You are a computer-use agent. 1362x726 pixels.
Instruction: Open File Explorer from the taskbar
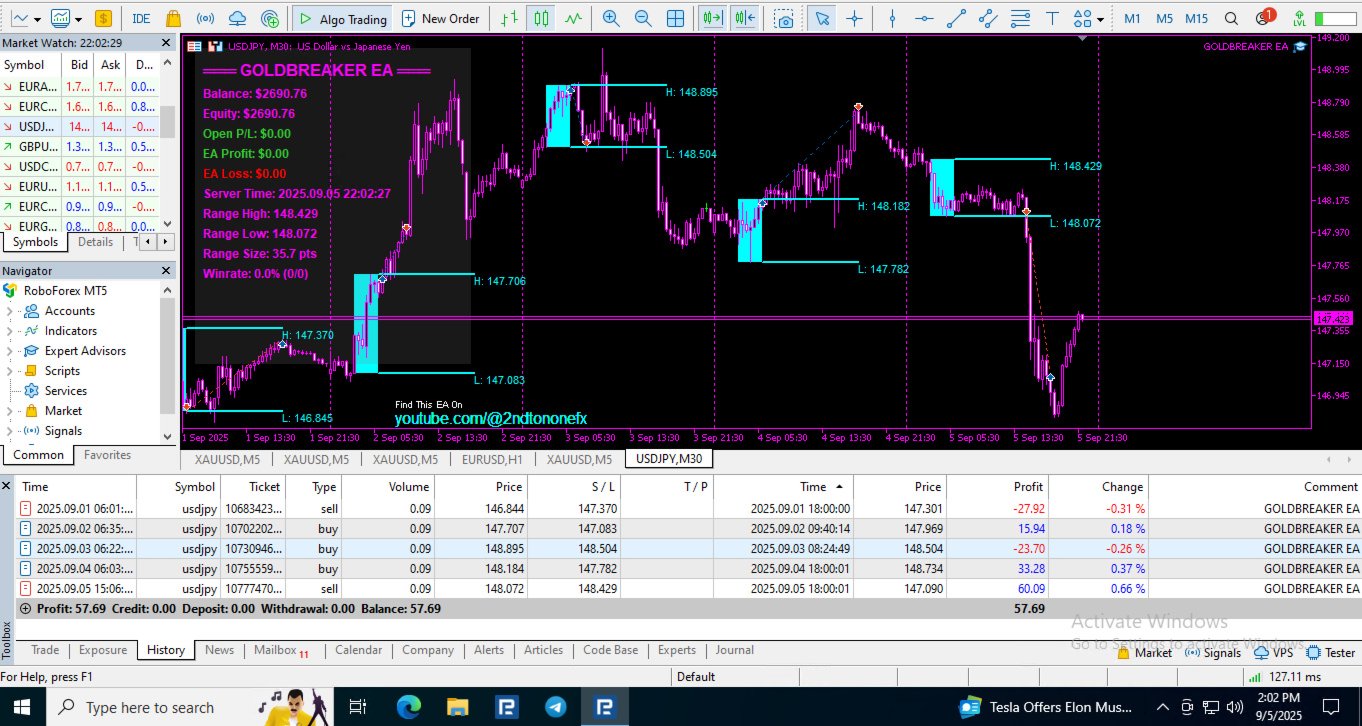(x=458, y=707)
